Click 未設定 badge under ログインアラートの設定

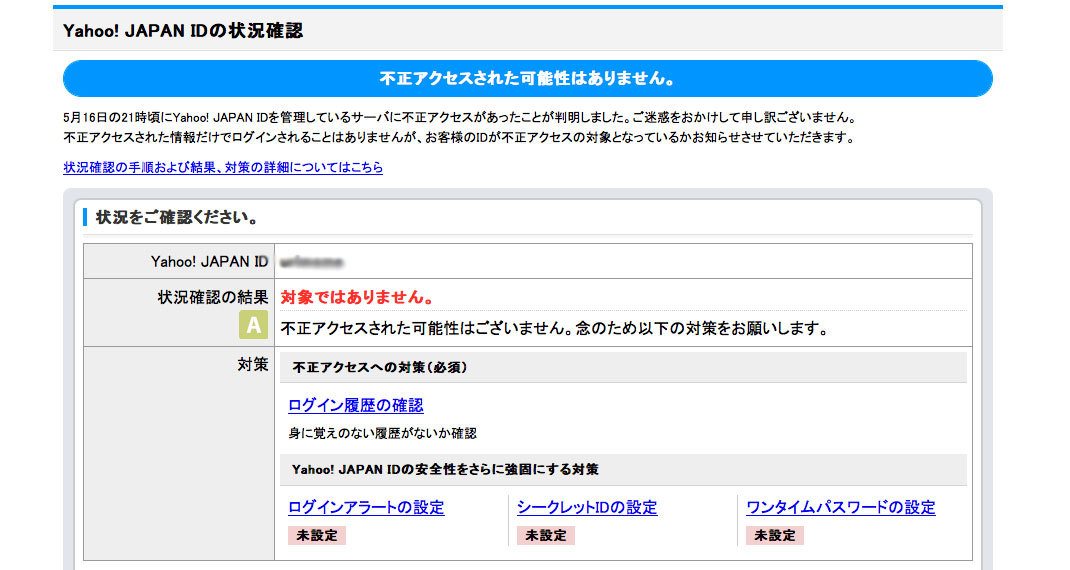(x=317, y=535)
